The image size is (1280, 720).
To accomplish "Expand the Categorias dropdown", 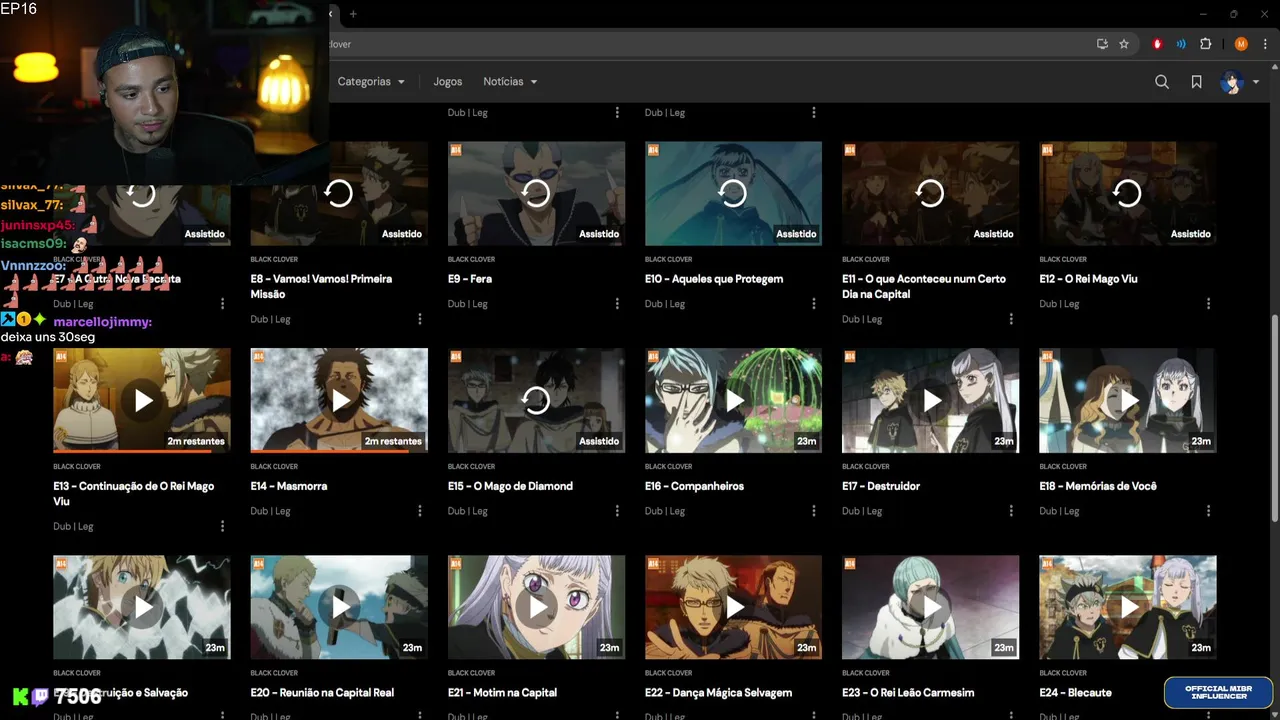I will [x=371, y=82].
